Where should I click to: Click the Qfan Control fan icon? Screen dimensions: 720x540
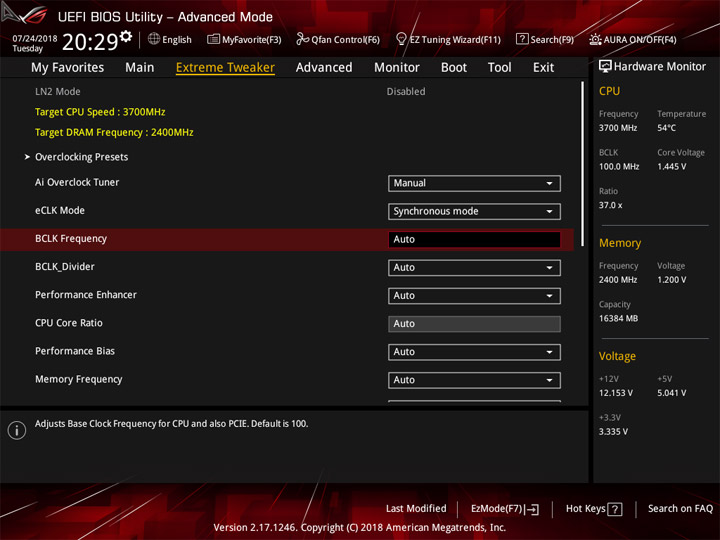click(x=302, y=39)
